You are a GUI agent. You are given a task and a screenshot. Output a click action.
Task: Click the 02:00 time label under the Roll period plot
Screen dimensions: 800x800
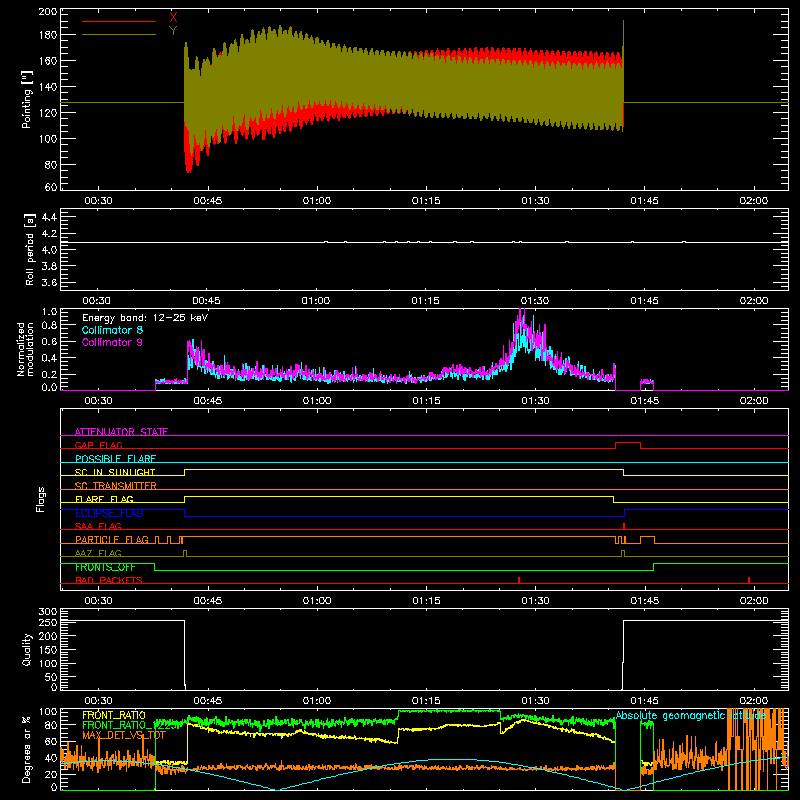pyautogui.click(x=754, y=301)
